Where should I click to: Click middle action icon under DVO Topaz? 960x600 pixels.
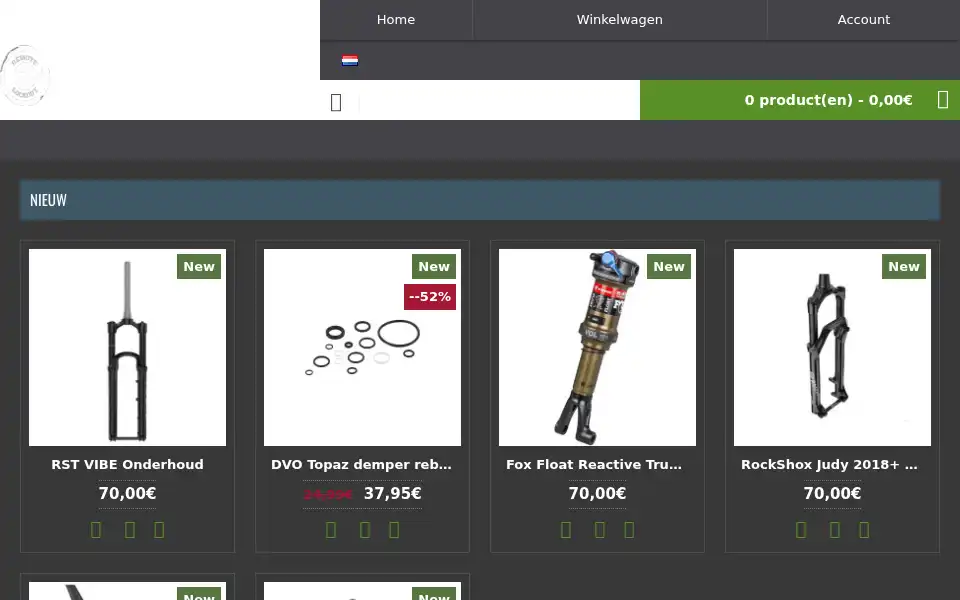point(365,530)
